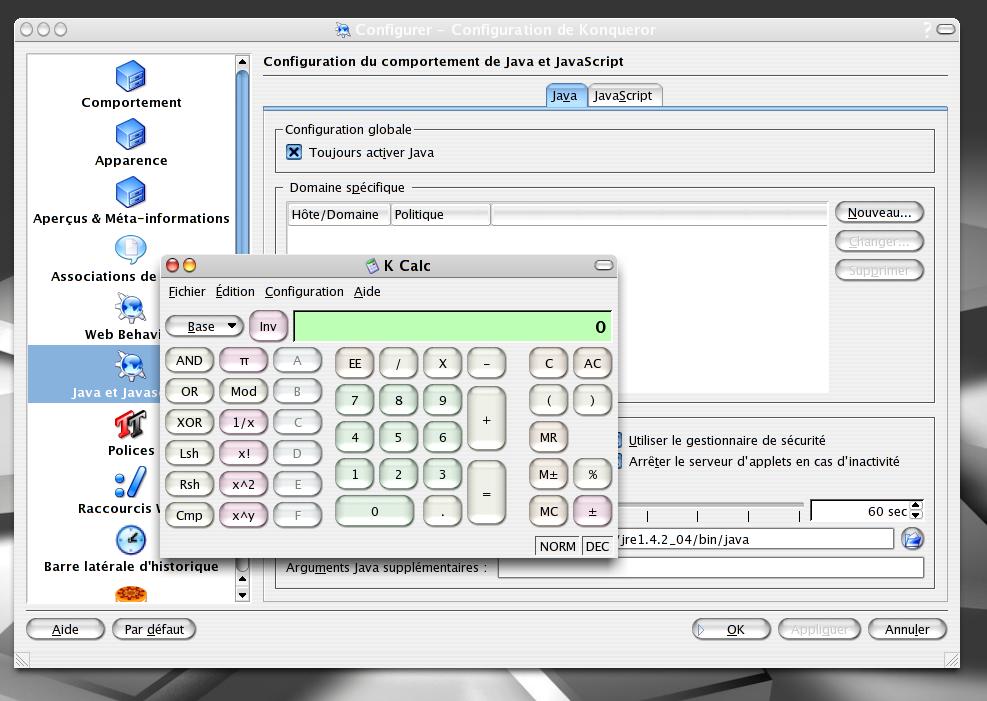Click the KCalc green display field
987x701 pixels.
click(x=452, y=327)
